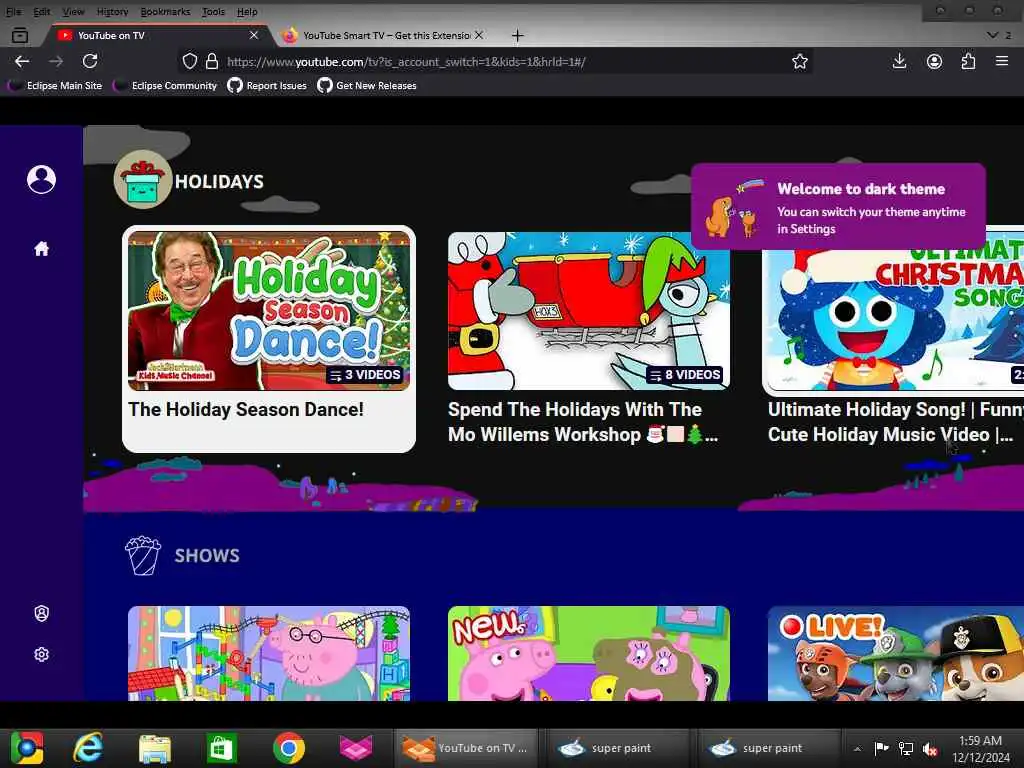1024x768 pixels.
Task: Open the Firefox account icon
Action: (934, 61)
